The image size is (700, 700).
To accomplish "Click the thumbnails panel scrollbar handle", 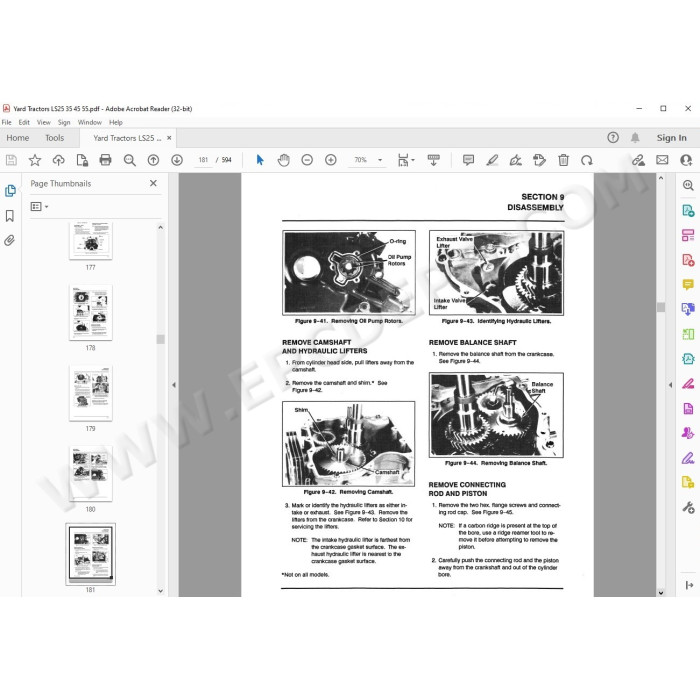I will [161, 339].
